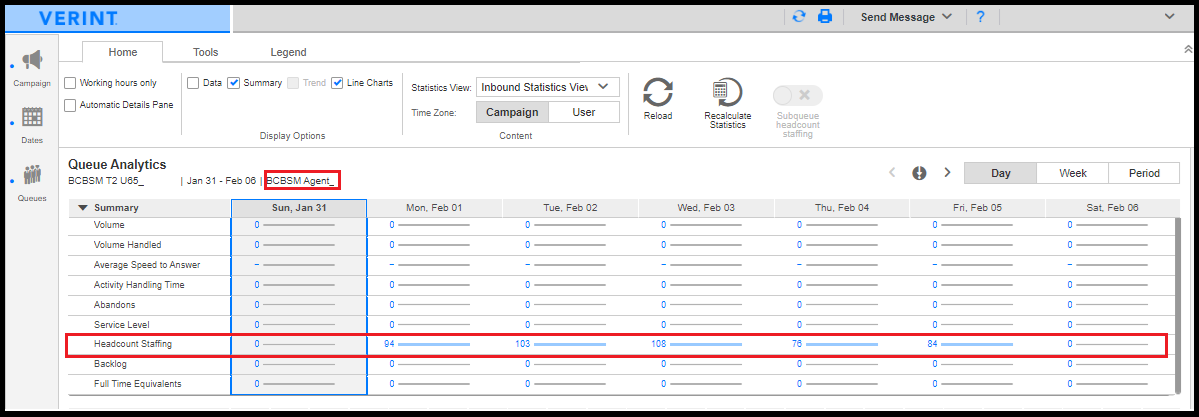The width and height of the screenshot is (1199, 417).
Task: Select the Thu, Feb 04 column header
Action: 841,208
